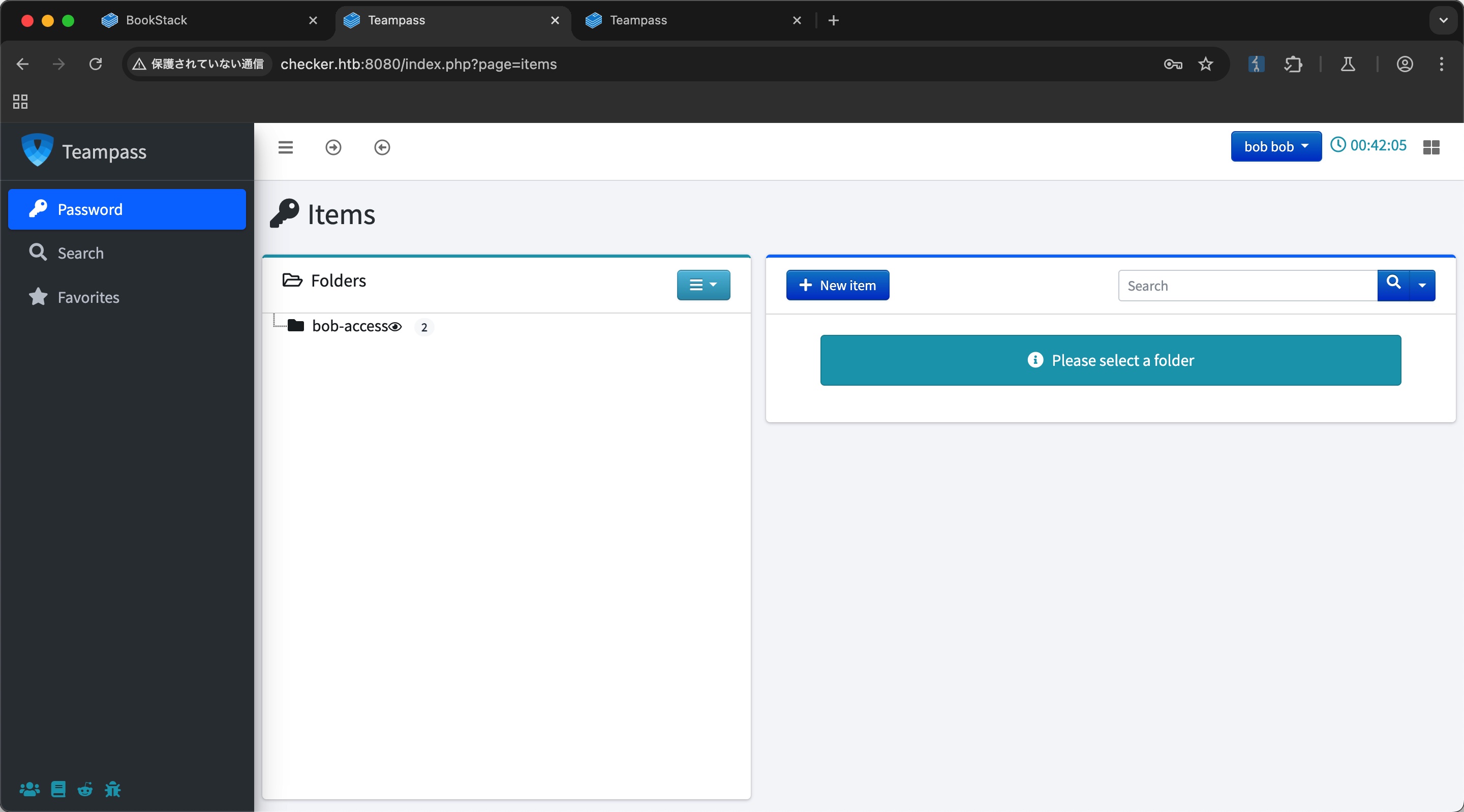Open the grid layout icon near the timer
The width and height of the screenshot is (1464, 812).
[1430, 147]
